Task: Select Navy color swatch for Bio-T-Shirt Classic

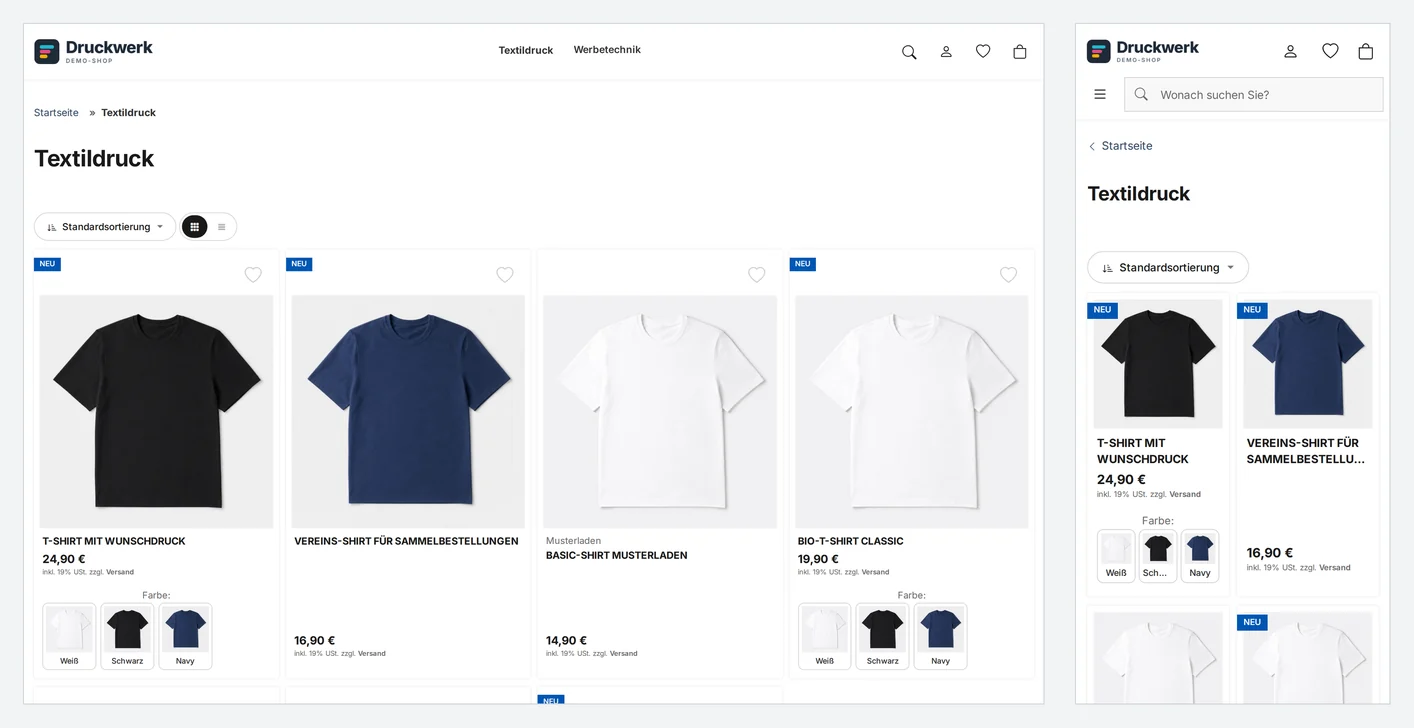Action: coord(940,636)
